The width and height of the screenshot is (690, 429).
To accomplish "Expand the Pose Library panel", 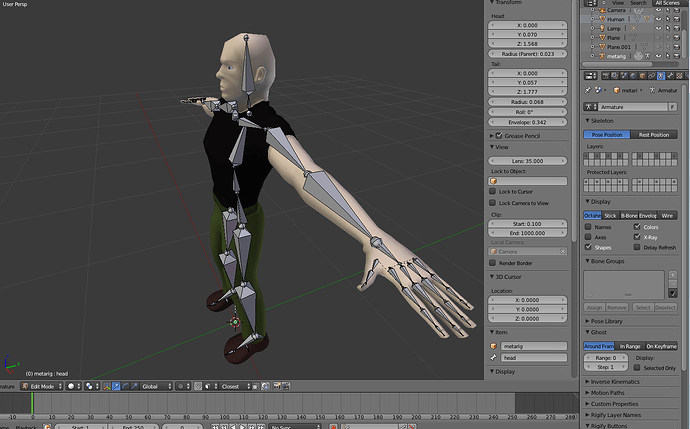I will pyautogui.click(x=604, y=321).
